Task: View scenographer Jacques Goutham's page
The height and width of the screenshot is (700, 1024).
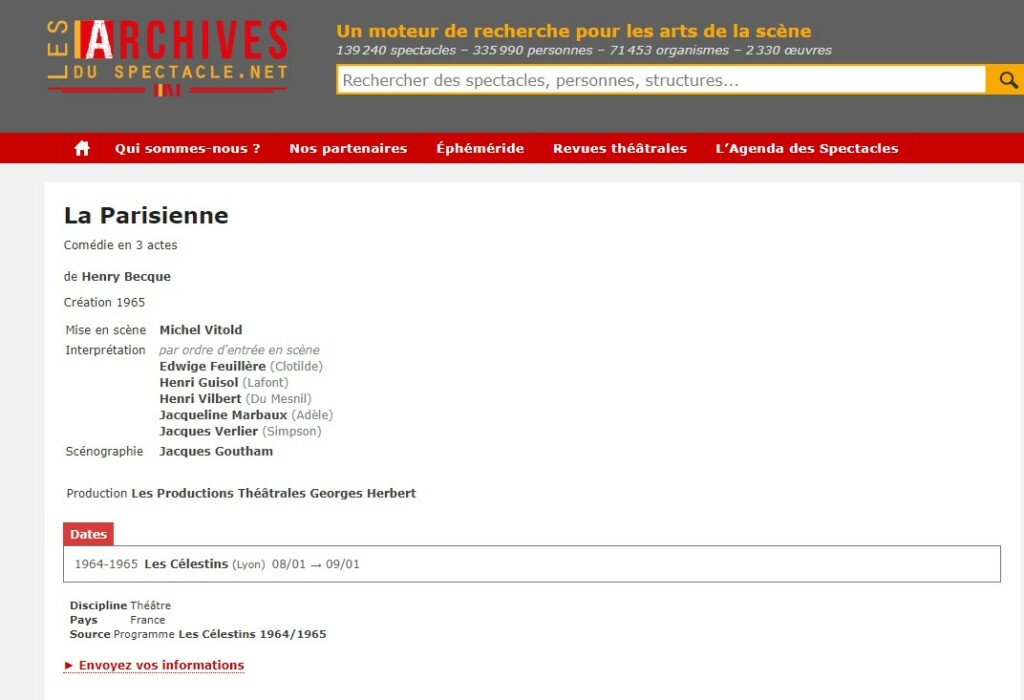Action: click(216, 451)
